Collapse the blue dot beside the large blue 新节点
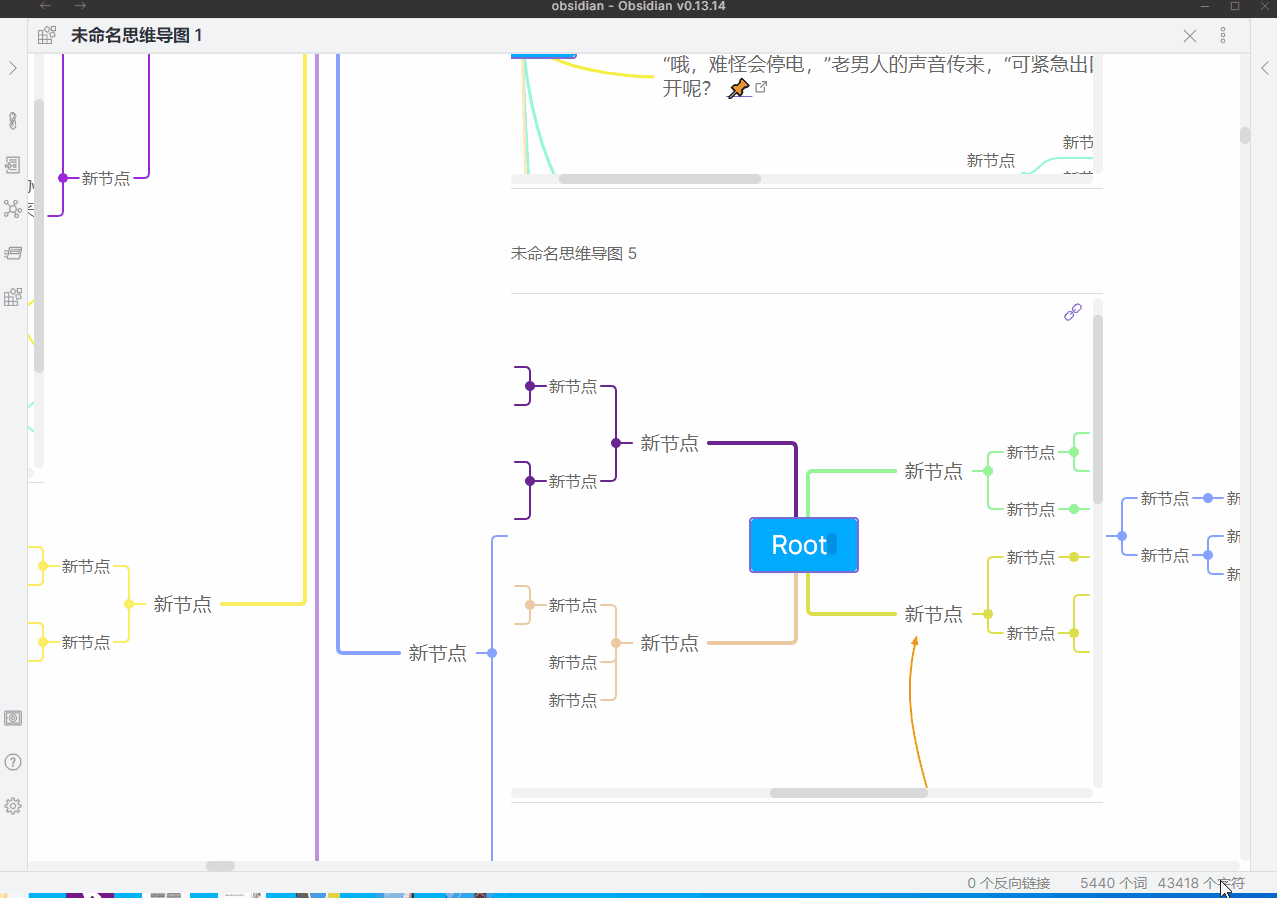Viewport: 1277px width, 898px height. click(491, 653)
